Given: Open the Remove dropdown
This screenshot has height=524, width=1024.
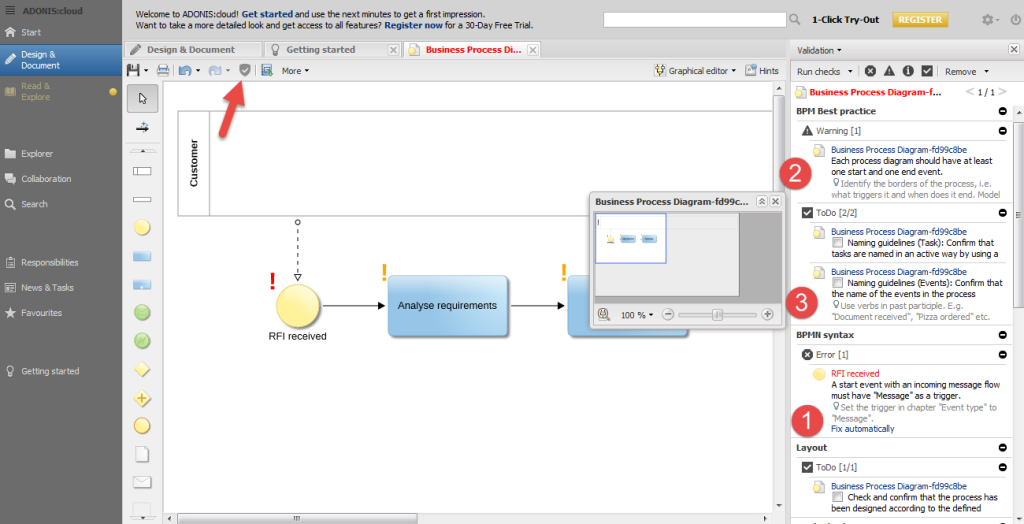Looking at the screenshot, I should click(x=967, y=71).
